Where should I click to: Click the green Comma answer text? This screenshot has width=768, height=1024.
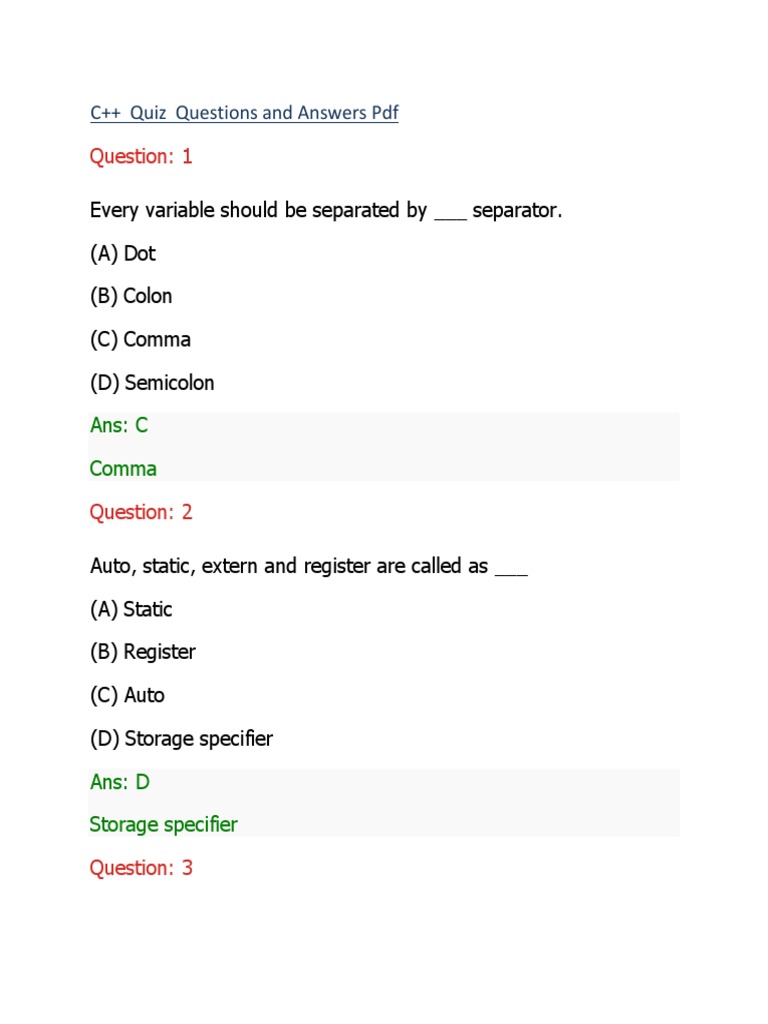123,469
